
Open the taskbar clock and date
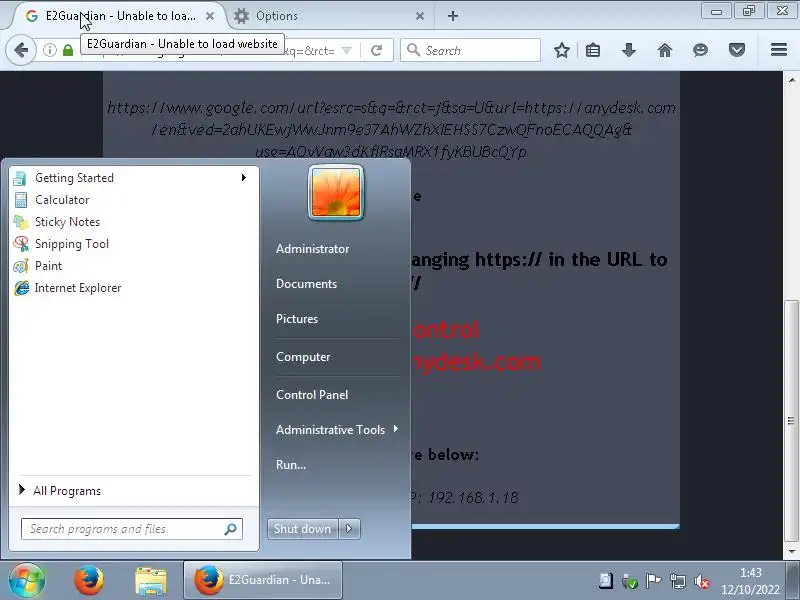click(751, 581)
